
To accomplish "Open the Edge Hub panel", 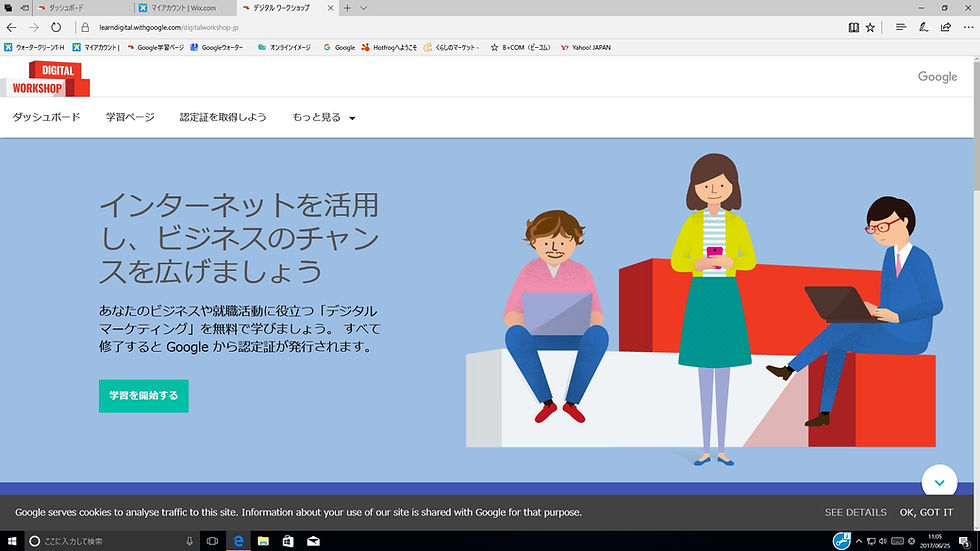I will coord(901,27).
